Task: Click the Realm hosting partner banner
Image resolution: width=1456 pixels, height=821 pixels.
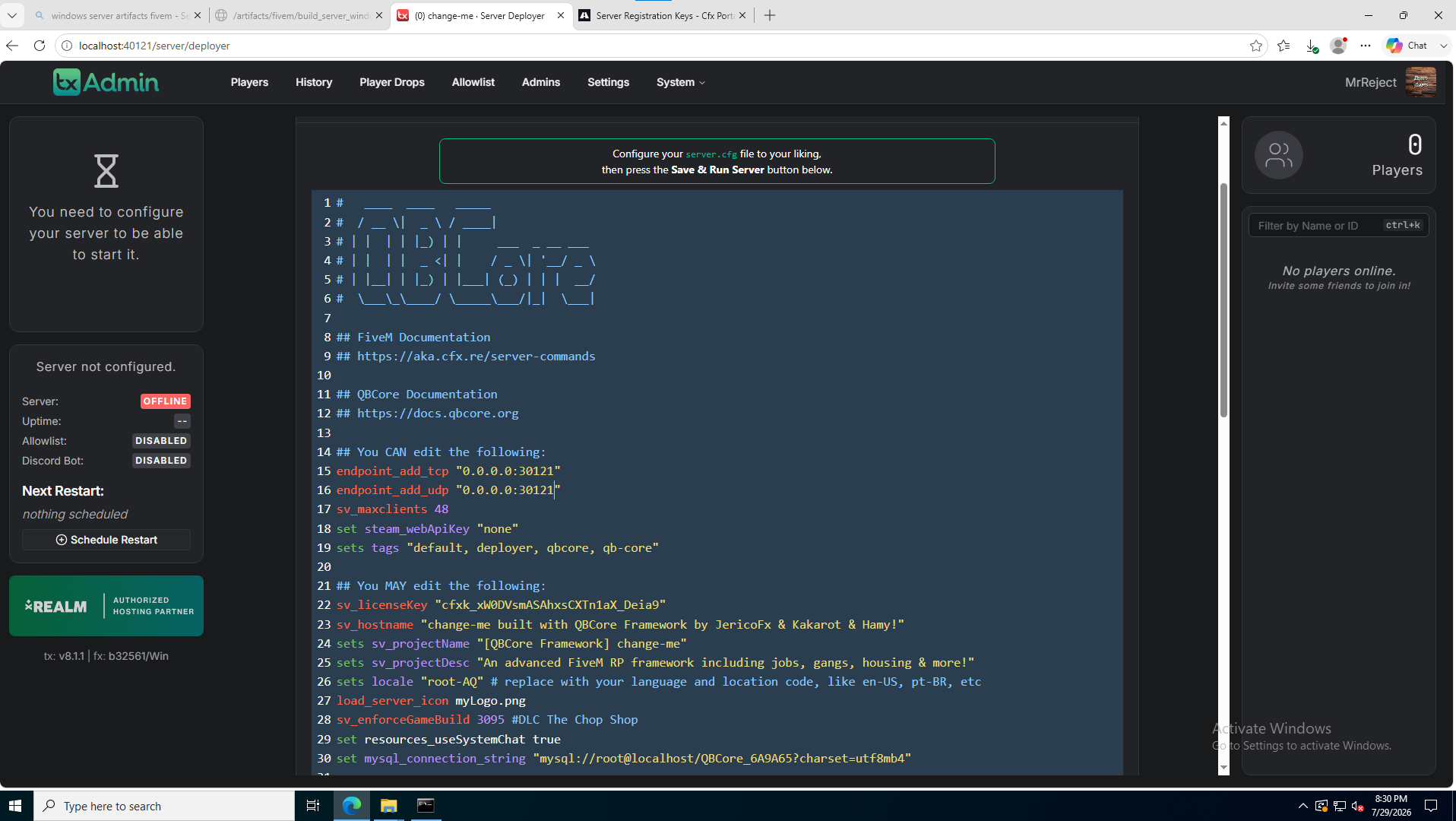Action: (x=106, y=606)
